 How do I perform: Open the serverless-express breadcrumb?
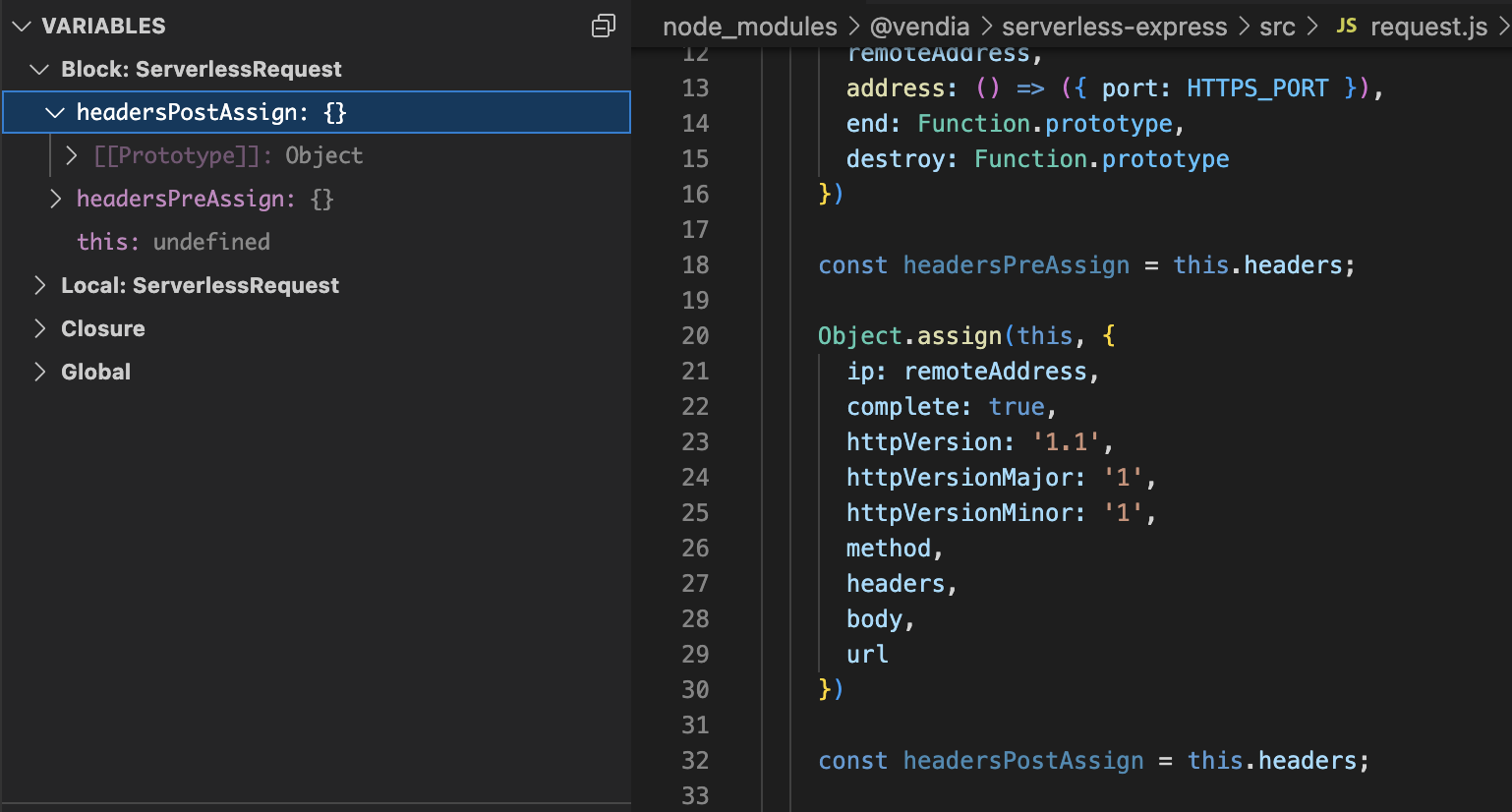1114,27
